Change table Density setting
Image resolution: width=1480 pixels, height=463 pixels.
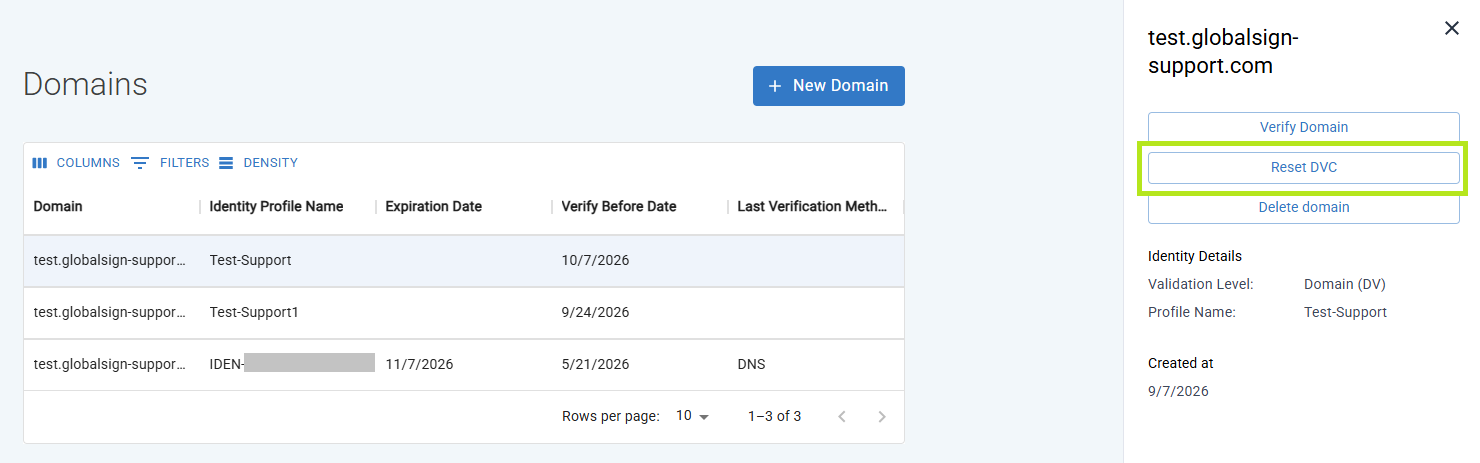[x=258, y=163]
